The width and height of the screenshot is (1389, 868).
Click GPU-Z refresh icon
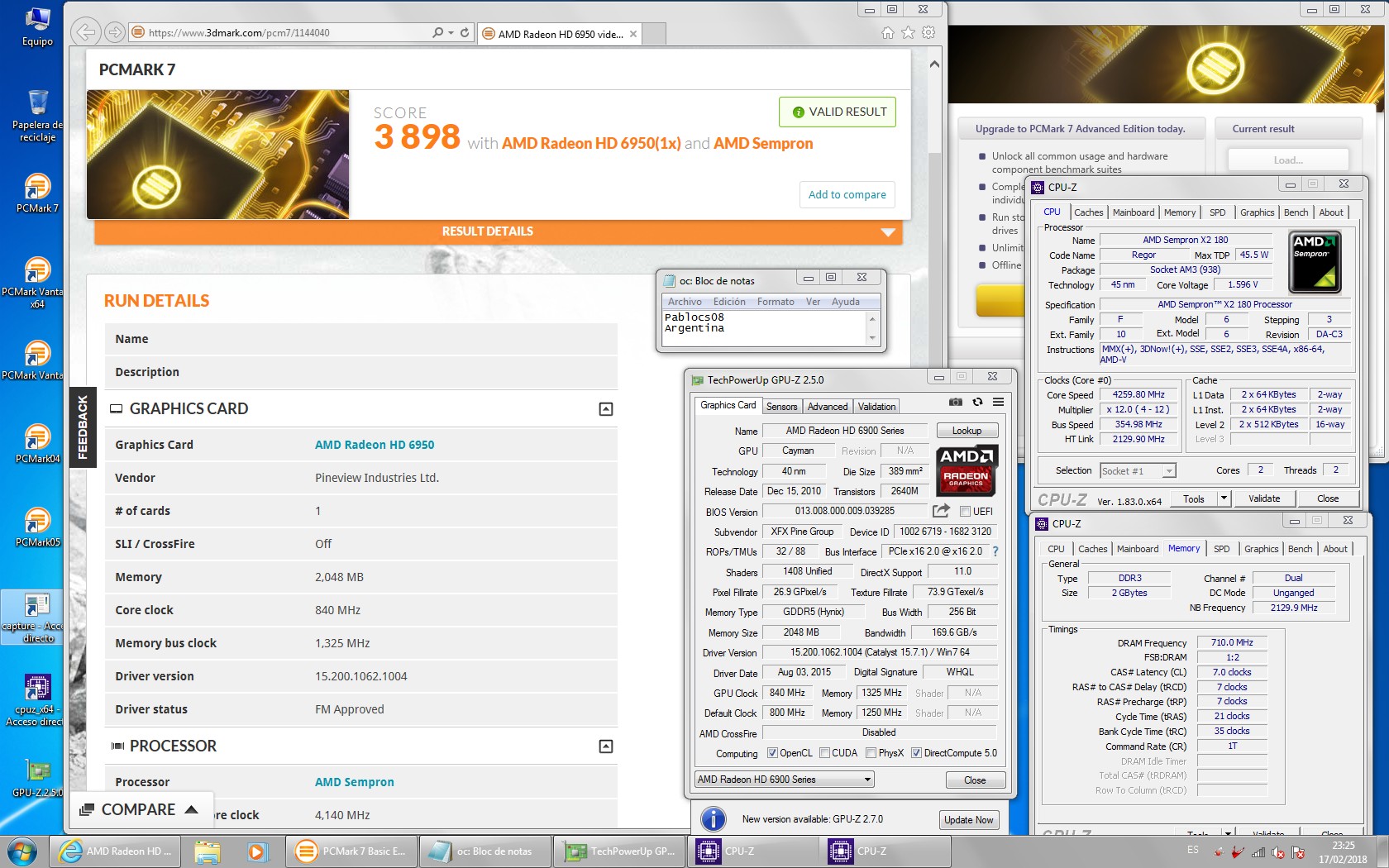pos(977,402)
